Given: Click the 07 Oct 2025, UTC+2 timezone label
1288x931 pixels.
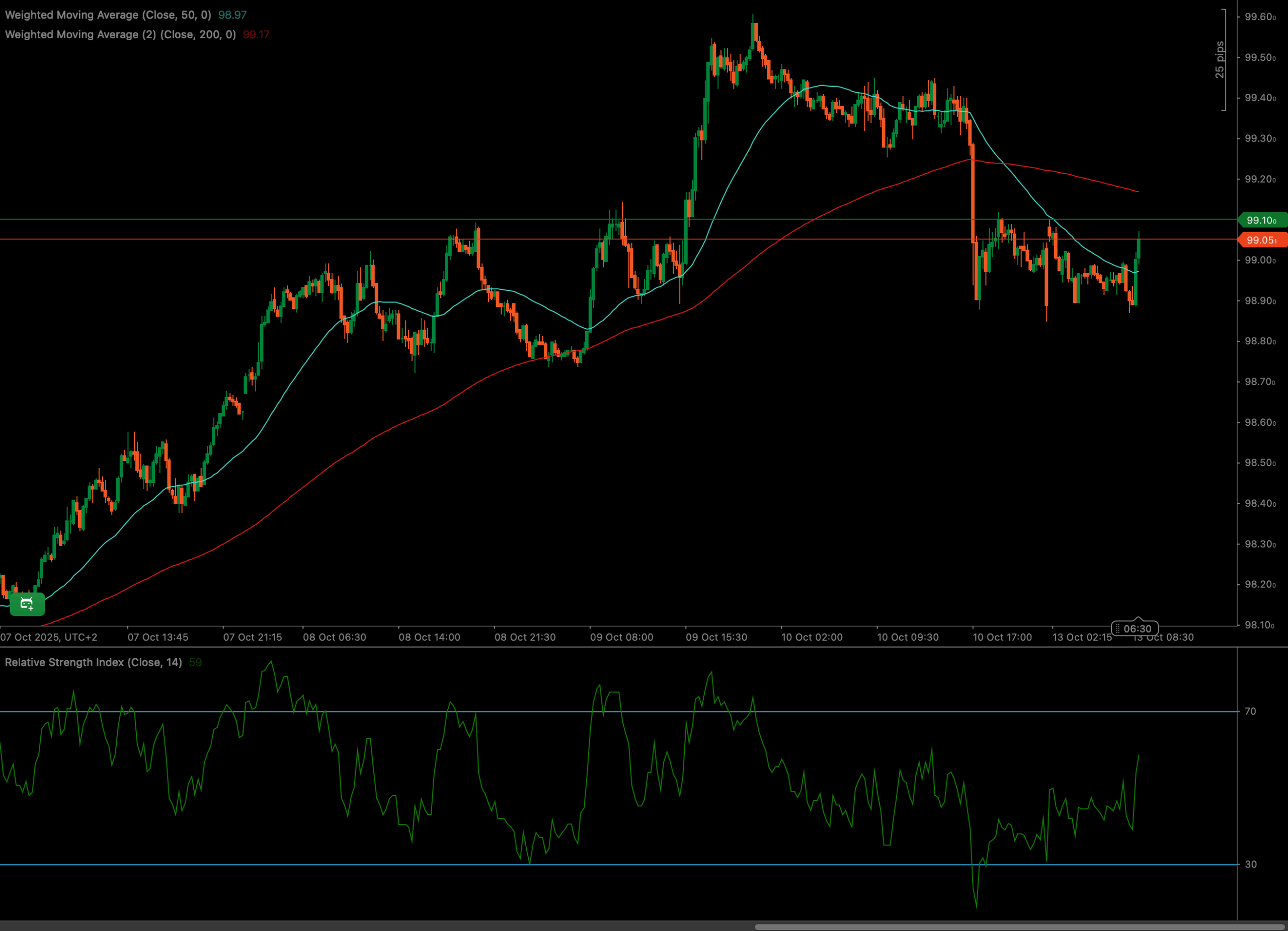Looking at the screenshot, I should [49, 637].
